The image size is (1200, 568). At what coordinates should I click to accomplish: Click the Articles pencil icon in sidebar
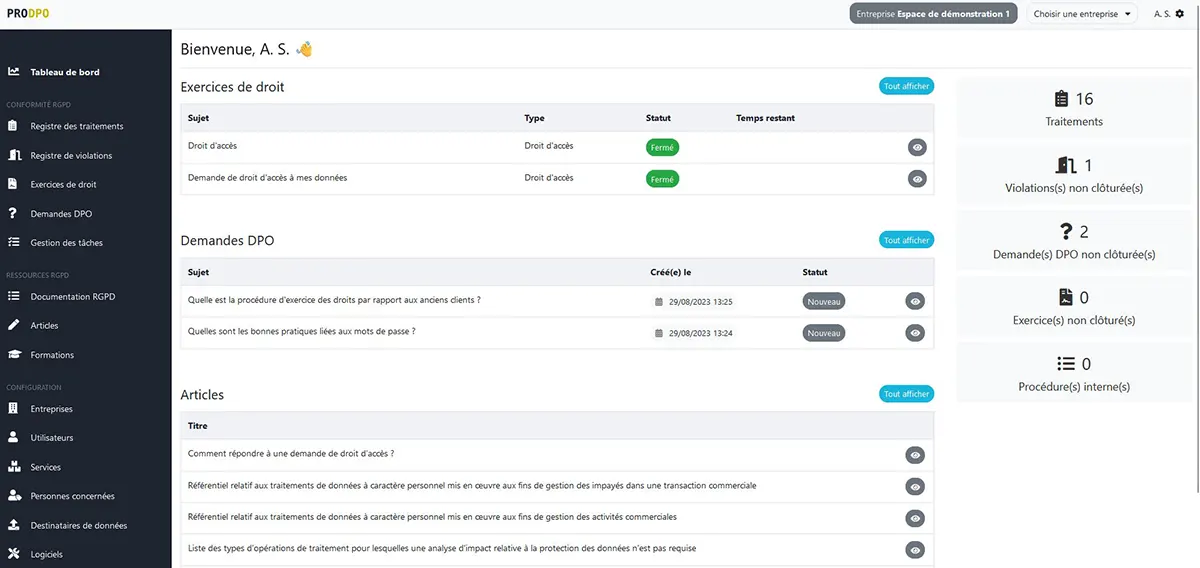click(13, 325)
